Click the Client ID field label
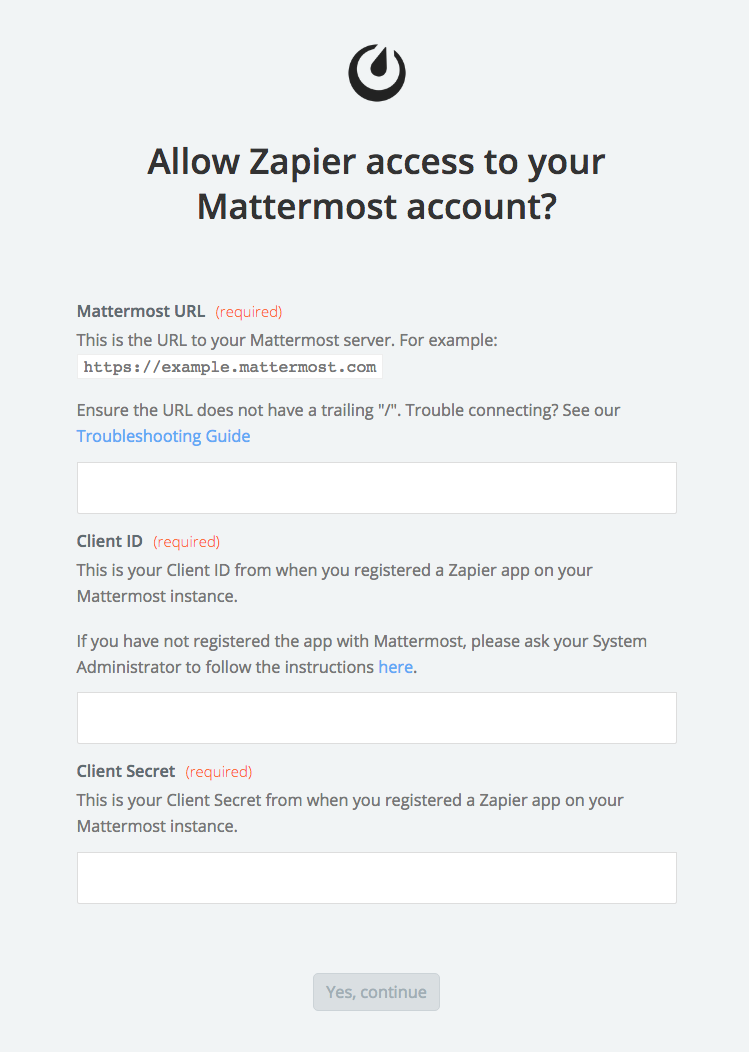749x1052 pixels. 109,541
